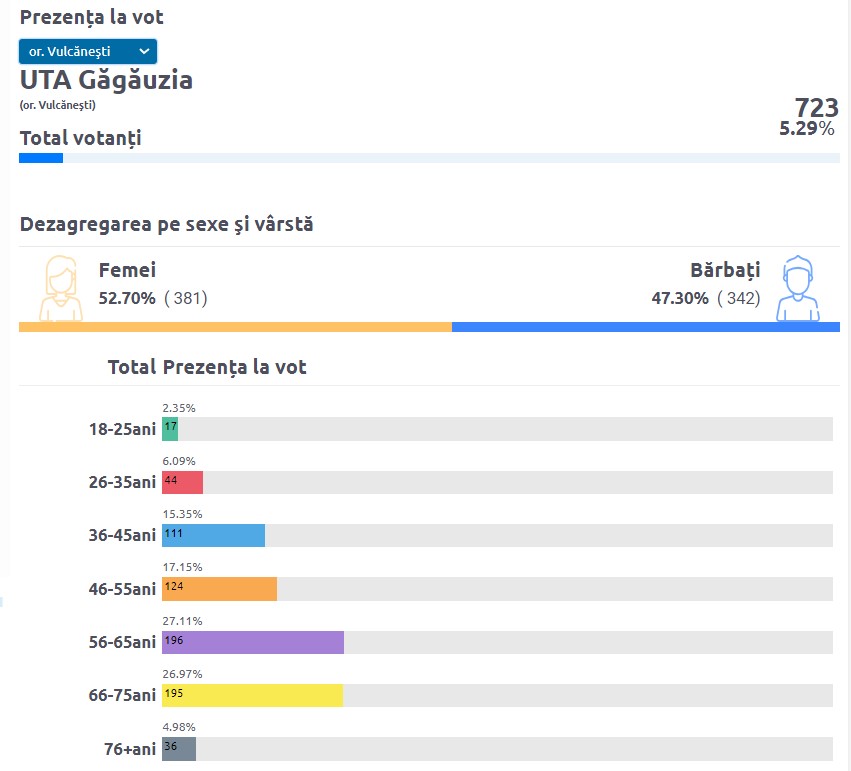The image size is (851, 771).
Task: Click the purple 56-65ani bar with 196
Action: click(253, 642)
